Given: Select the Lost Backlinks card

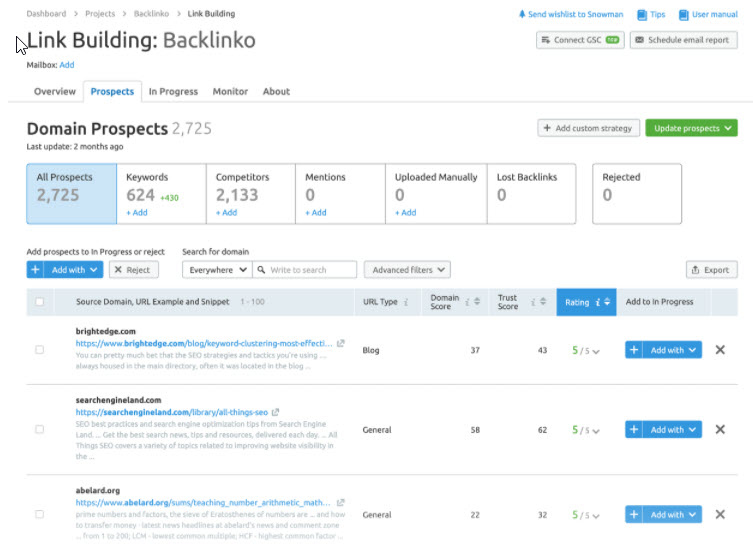Looking at the screenshot, I should click(x=532, y=194).
